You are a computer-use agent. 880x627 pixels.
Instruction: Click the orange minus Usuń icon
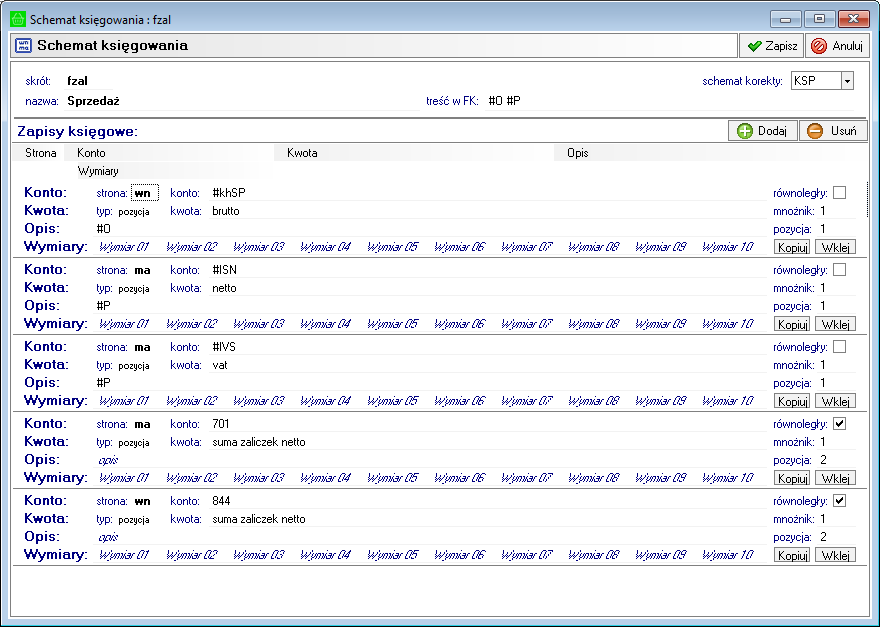[815, 131]
